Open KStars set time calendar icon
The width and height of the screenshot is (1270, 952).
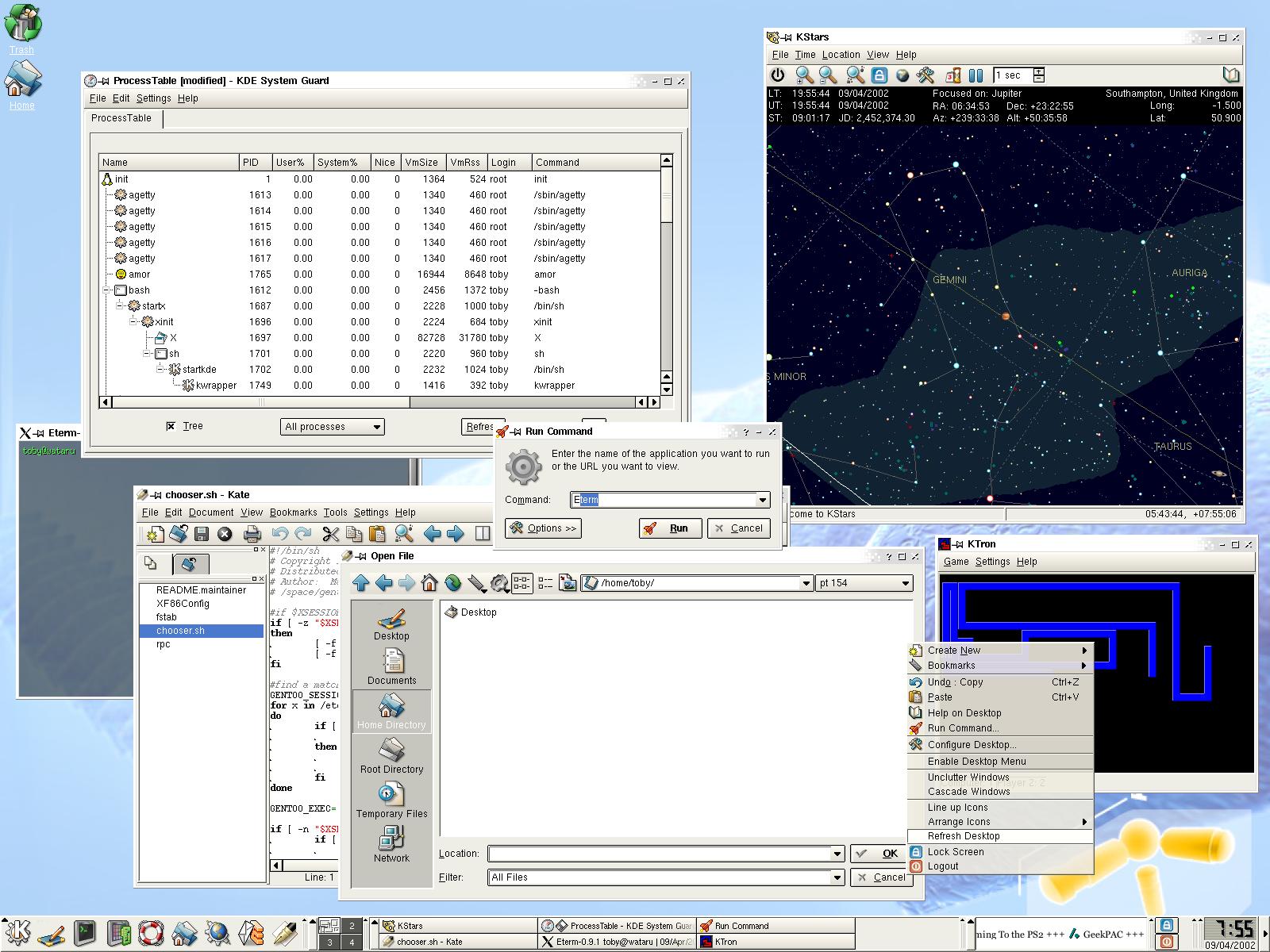pos(953,75)
